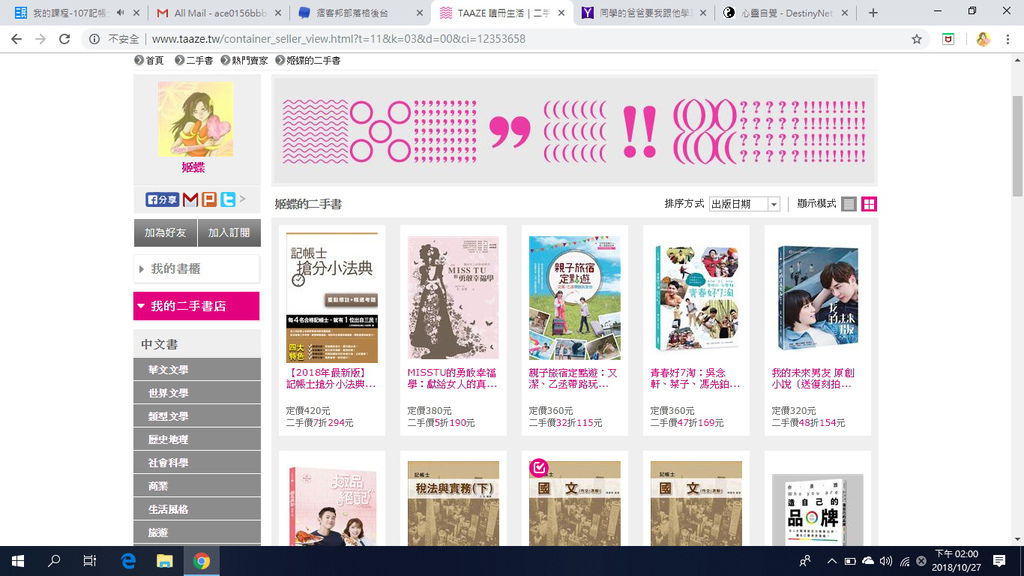Click 加入訂閱 button

229,232
